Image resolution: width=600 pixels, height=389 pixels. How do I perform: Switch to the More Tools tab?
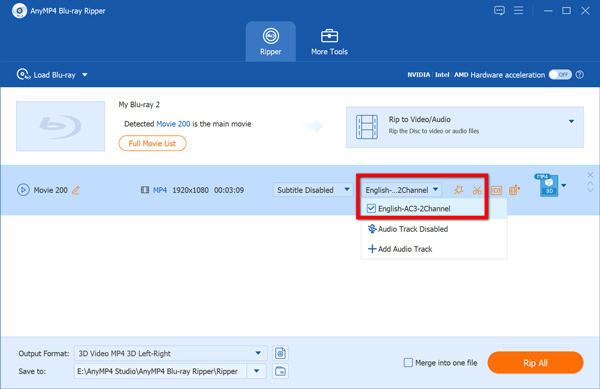(x=329, y=42)
